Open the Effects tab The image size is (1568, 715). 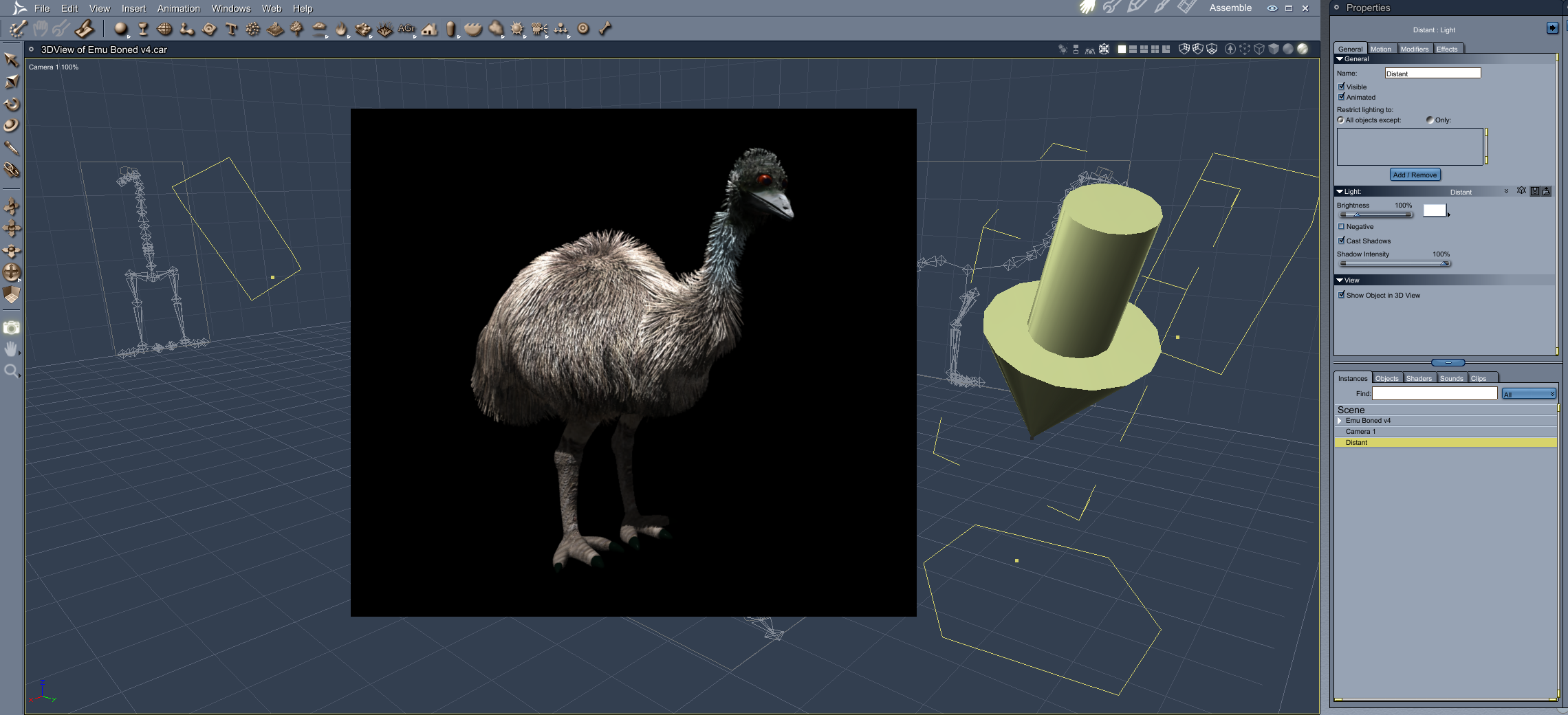pyautogui.click(x=1447, y=49)
